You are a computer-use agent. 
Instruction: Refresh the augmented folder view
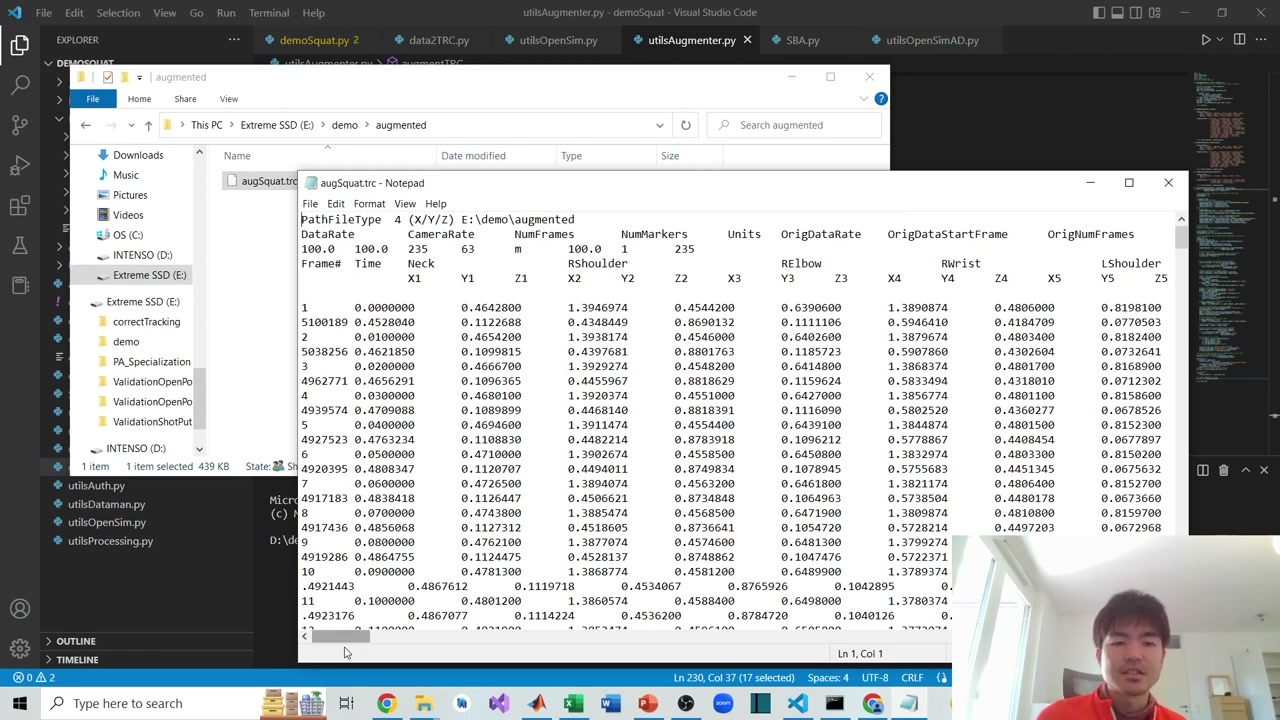(686, 125)
